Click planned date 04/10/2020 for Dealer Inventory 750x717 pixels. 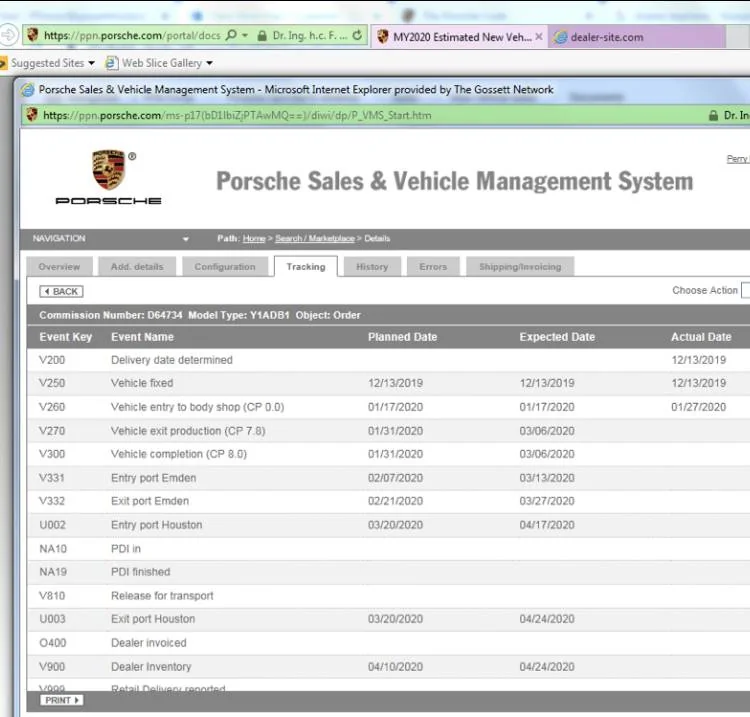click(x=395, y=666)
